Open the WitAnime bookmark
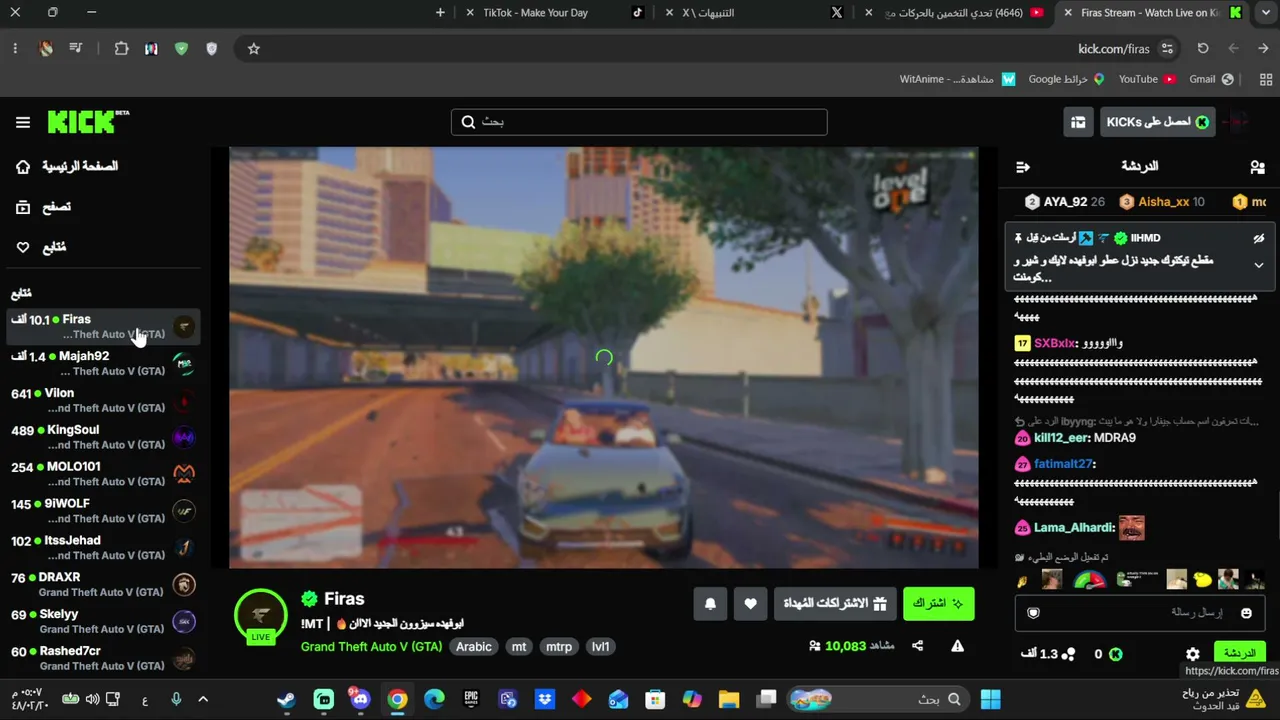The height and width of the screenshot is (720, 1280). pos(957,79)
